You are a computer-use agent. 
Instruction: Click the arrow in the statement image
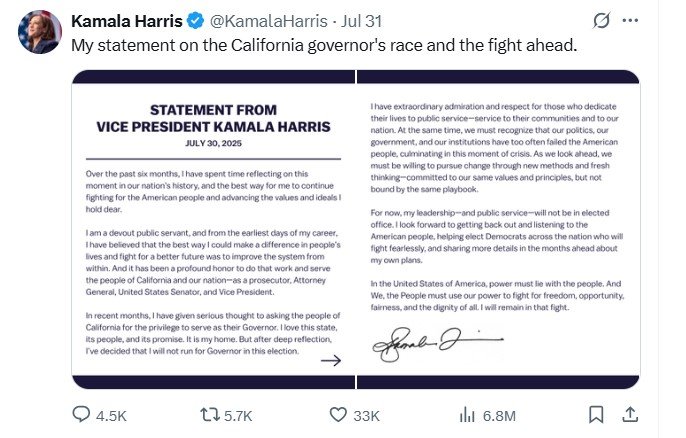(x=329, y=360)
